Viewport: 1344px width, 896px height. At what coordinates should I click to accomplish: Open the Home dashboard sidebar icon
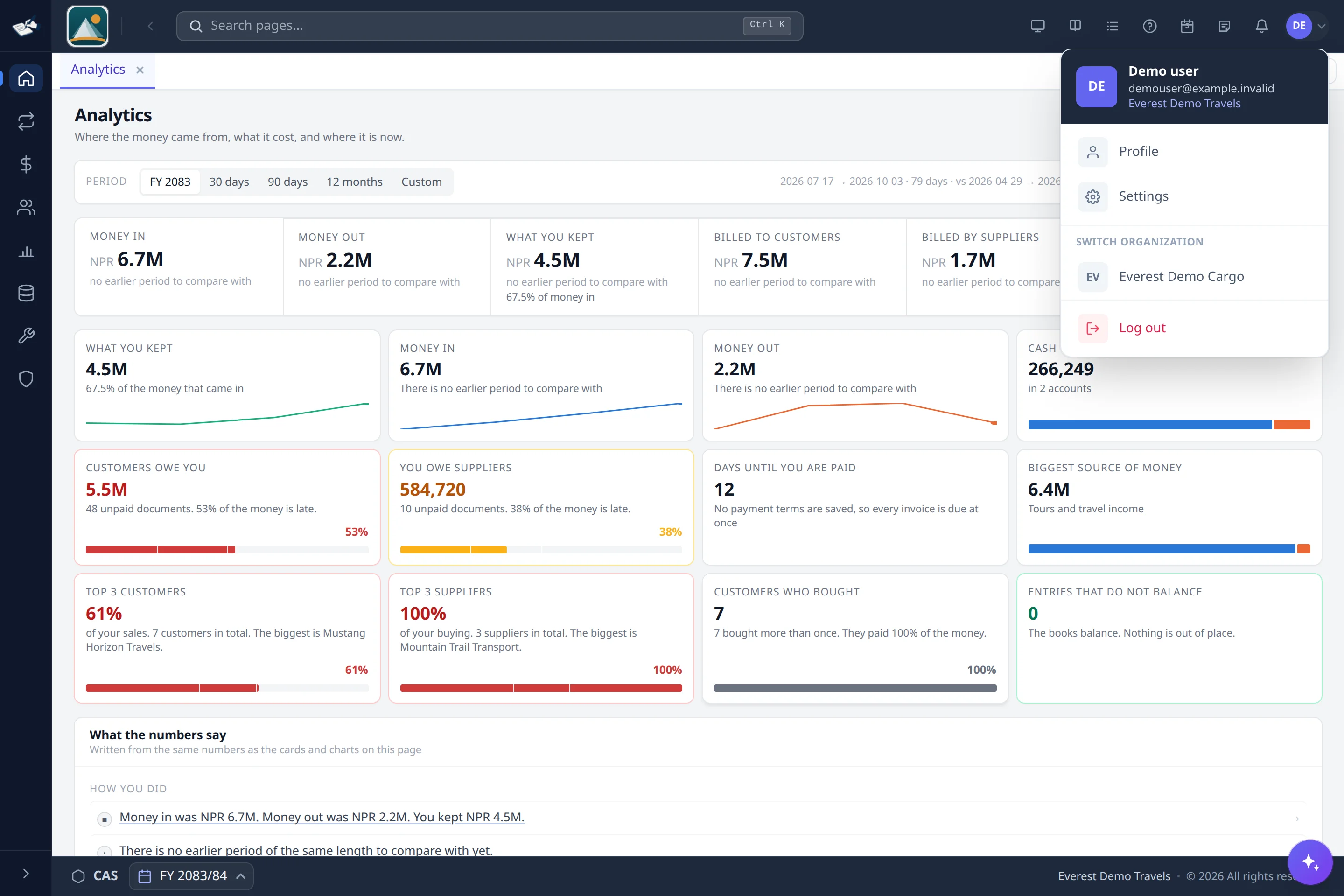pyautogui.click(x=26, y=78)
